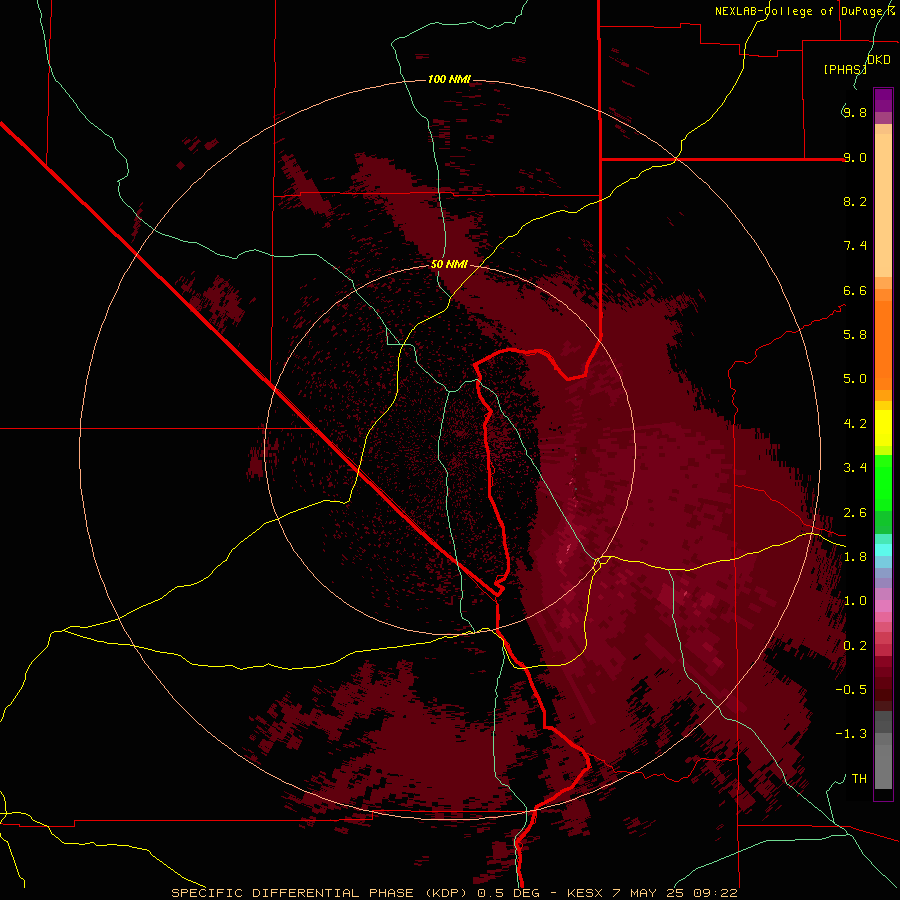Image resolution: width=900 pixels, height=900 pixels.
Task: Click the 0.2 scale value
Action: [854, 646]
